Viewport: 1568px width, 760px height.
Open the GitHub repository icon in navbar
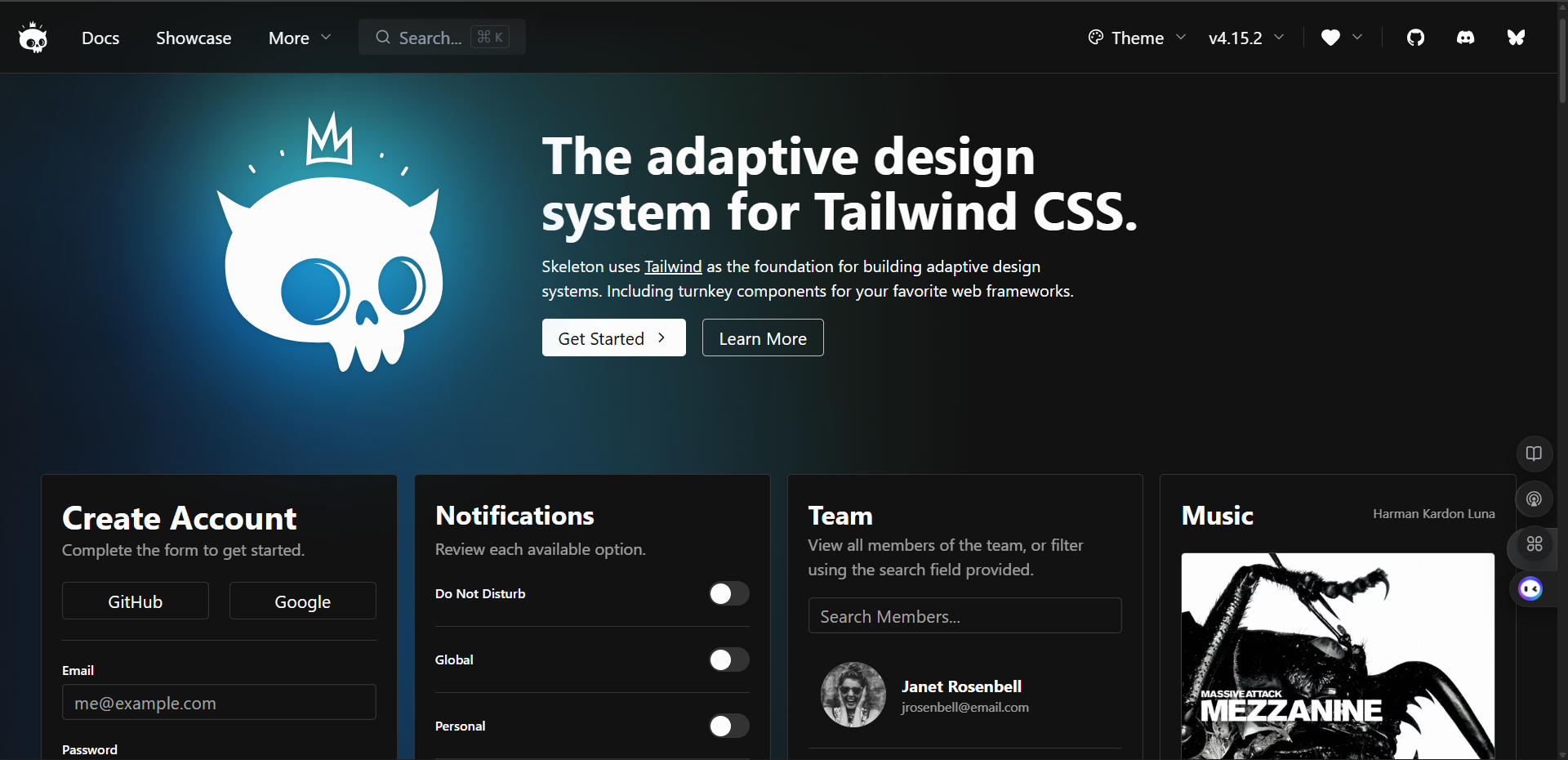pyautogui.click(x=1415, y=38)
